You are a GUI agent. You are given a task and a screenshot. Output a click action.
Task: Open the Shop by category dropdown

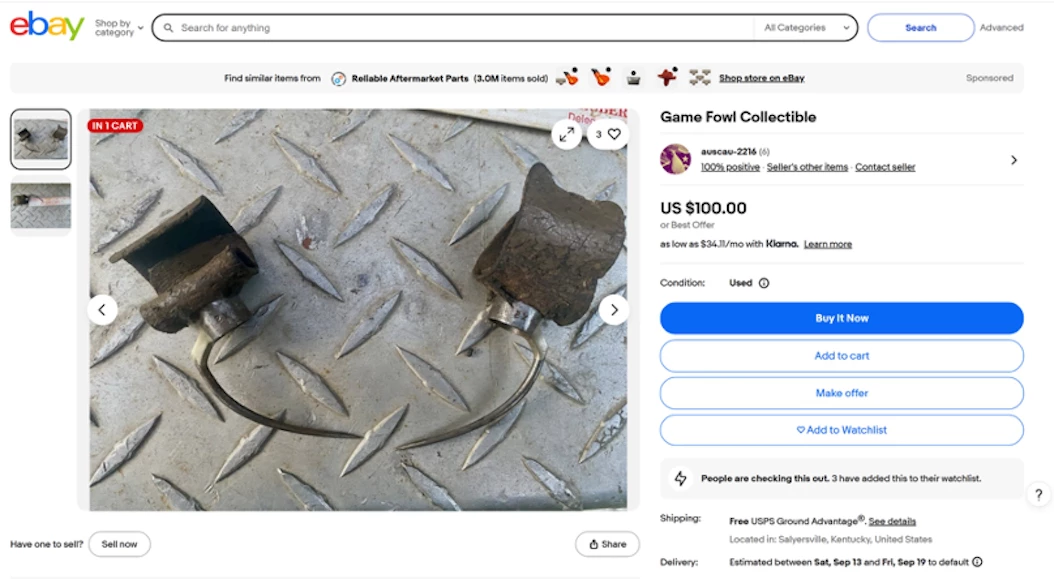119,28
